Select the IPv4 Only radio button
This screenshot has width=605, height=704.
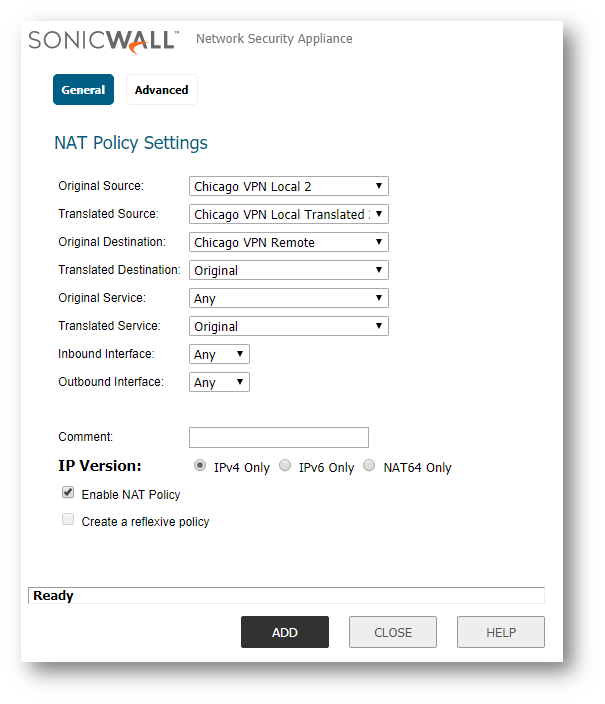click(x=200, y=466)
